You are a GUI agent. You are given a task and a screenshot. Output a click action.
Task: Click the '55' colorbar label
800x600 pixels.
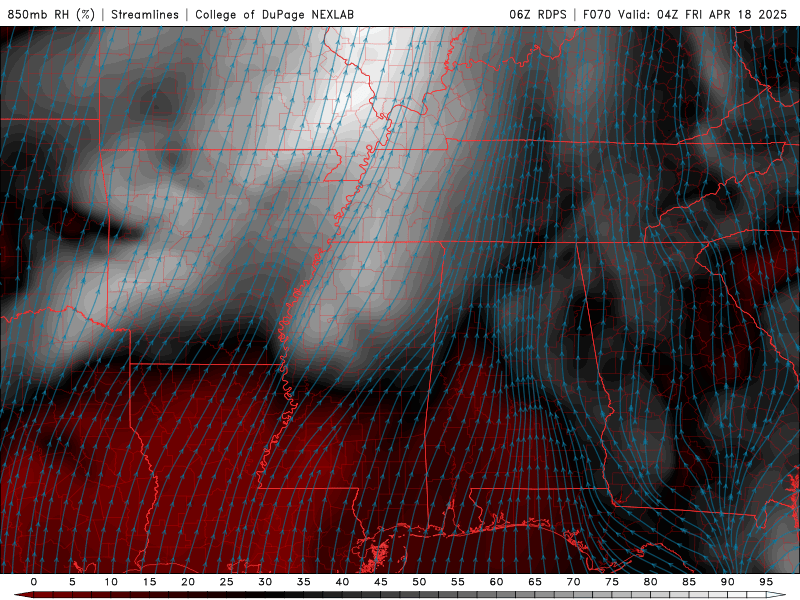(x=458, y=582)
